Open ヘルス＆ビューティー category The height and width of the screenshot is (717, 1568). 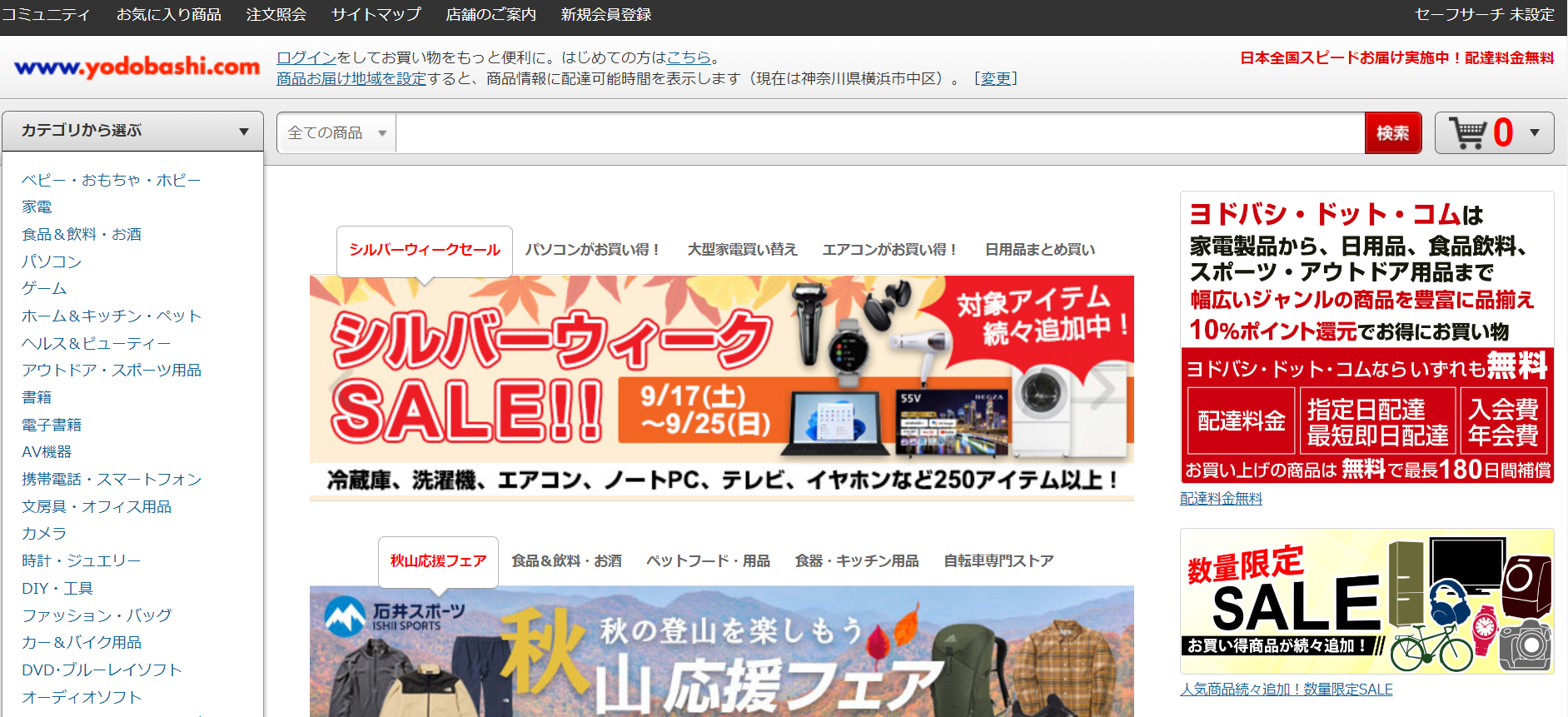pos(97,343)
